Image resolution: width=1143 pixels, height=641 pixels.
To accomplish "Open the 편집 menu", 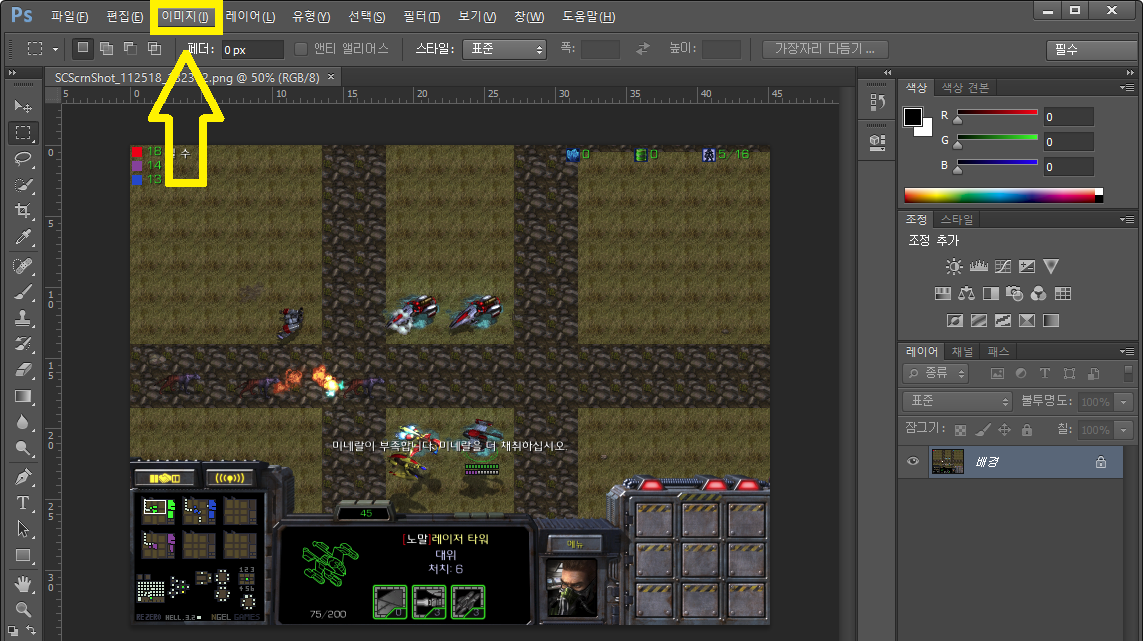I will tap(125, 16).
